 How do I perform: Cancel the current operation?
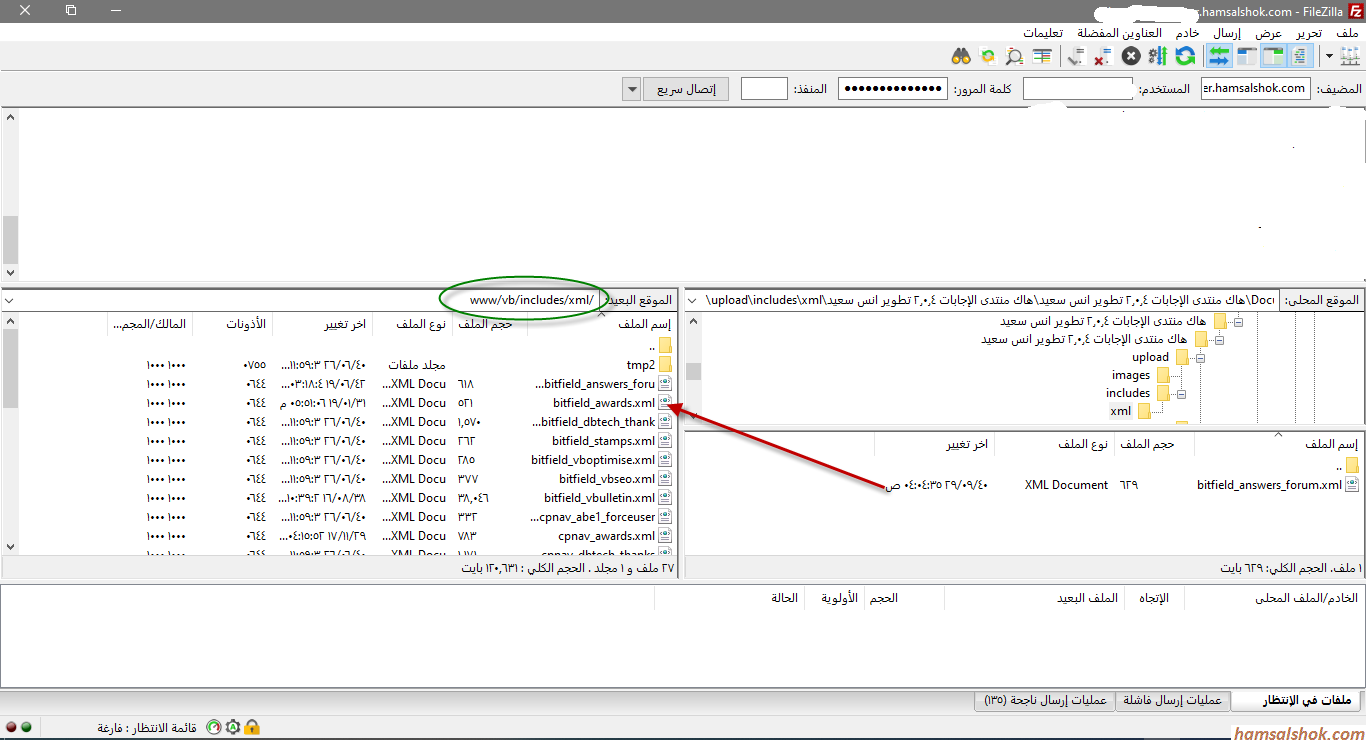tap(1131, 56)
